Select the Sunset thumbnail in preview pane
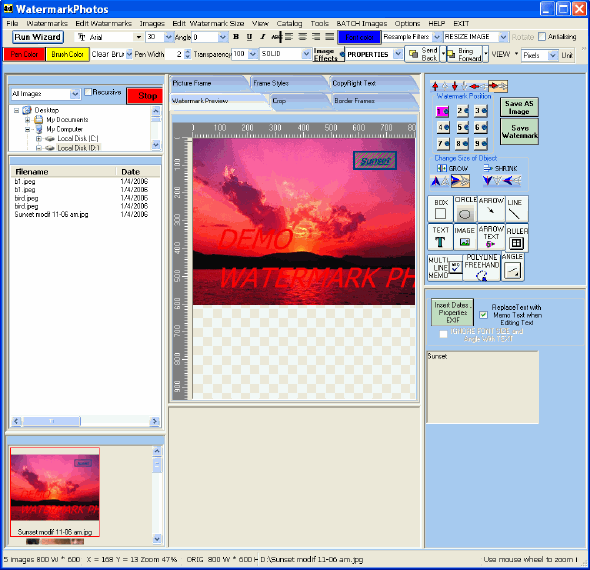Viewport: 590px width, 570px height. [x=55, y=491]
